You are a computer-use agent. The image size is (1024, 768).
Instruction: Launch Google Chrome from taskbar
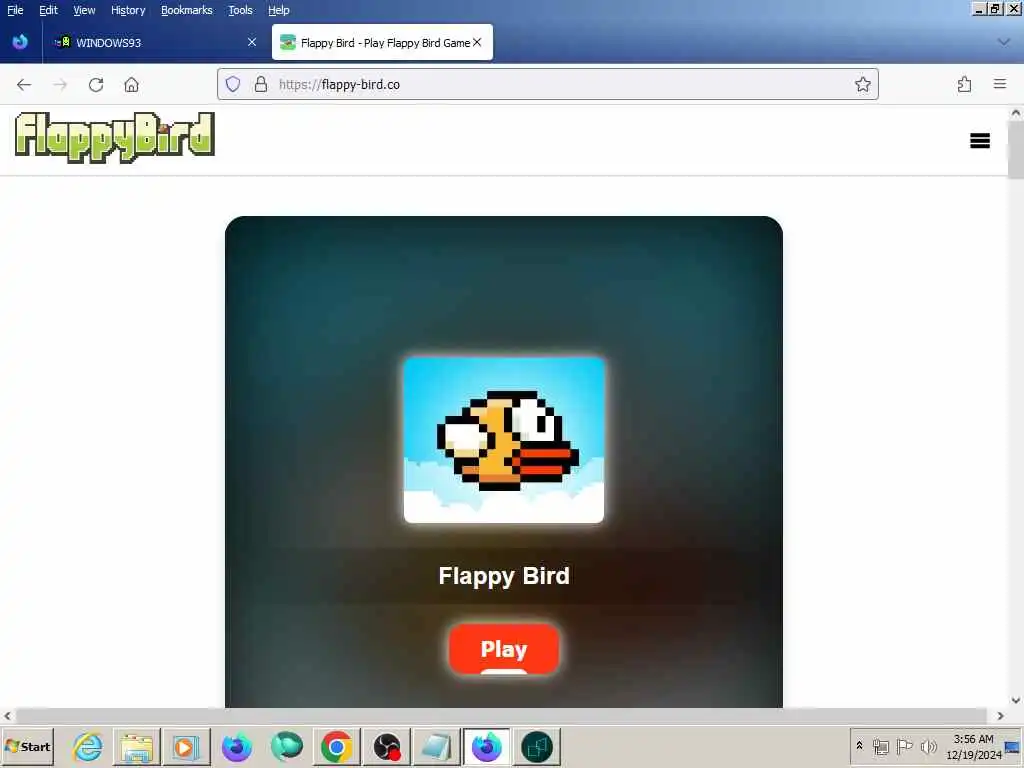coord(336,746)
